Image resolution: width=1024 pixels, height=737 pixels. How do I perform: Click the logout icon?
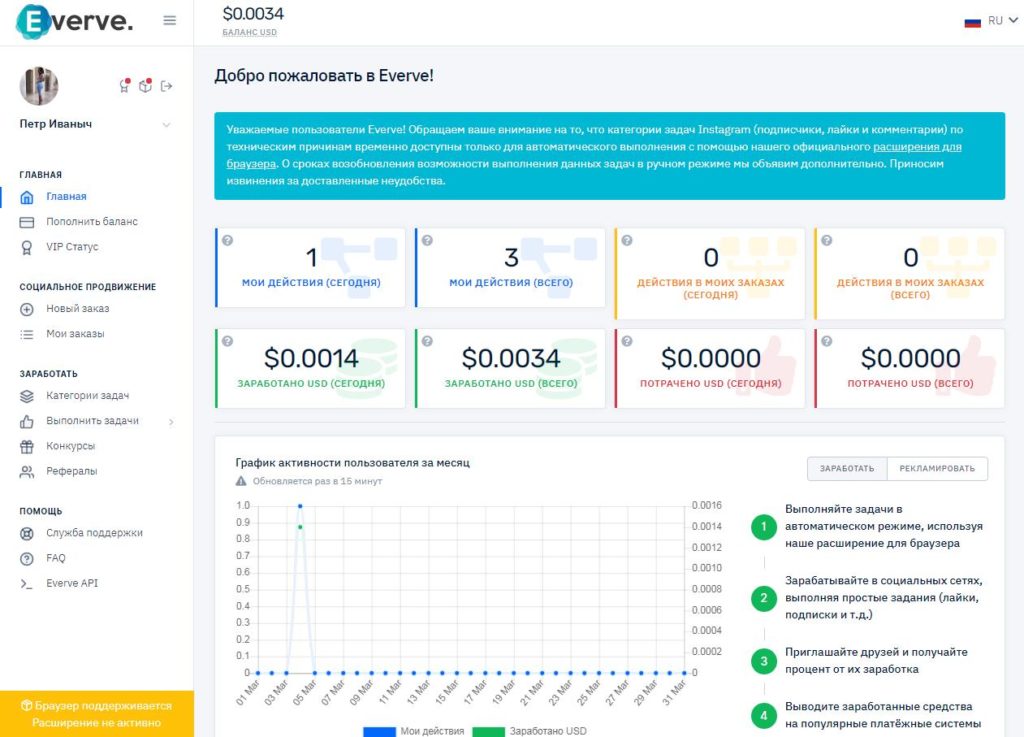167,86
